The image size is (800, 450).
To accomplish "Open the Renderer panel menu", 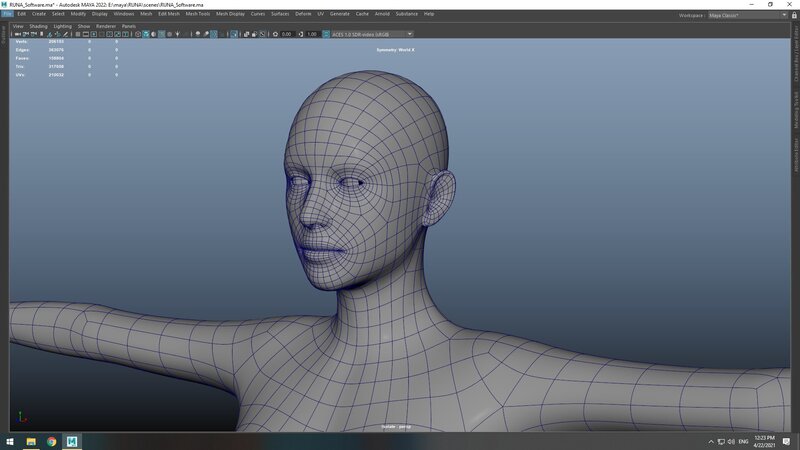I will [106, 26].
